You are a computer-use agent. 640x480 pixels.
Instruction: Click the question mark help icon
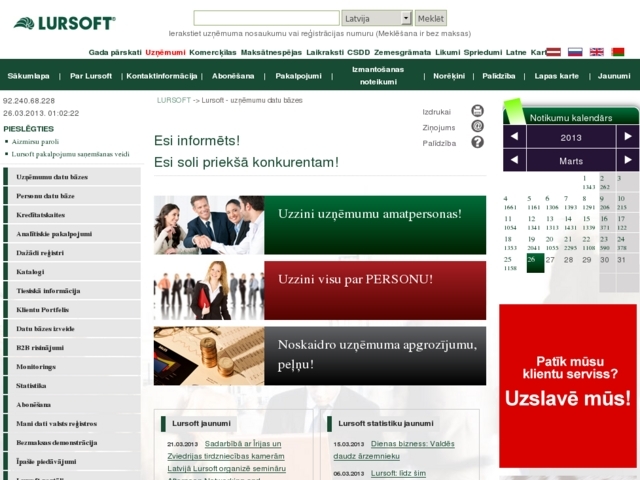477,142
